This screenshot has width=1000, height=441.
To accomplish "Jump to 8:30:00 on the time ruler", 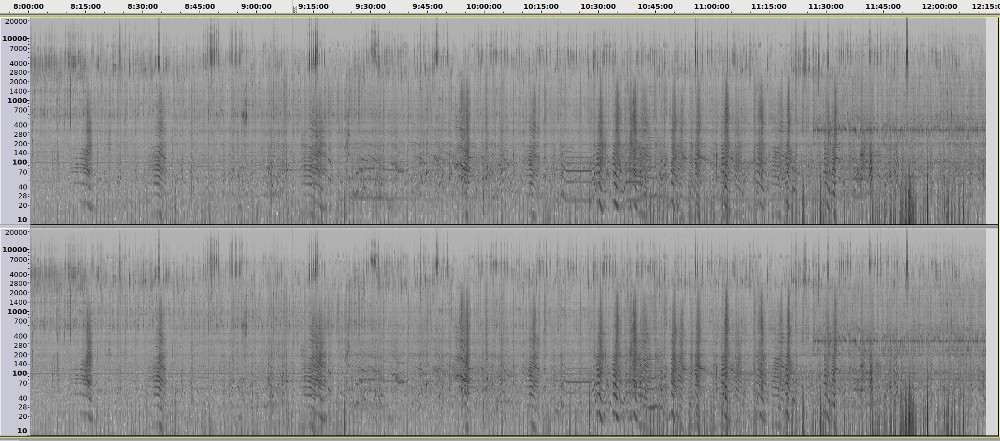I will [143, 6].
